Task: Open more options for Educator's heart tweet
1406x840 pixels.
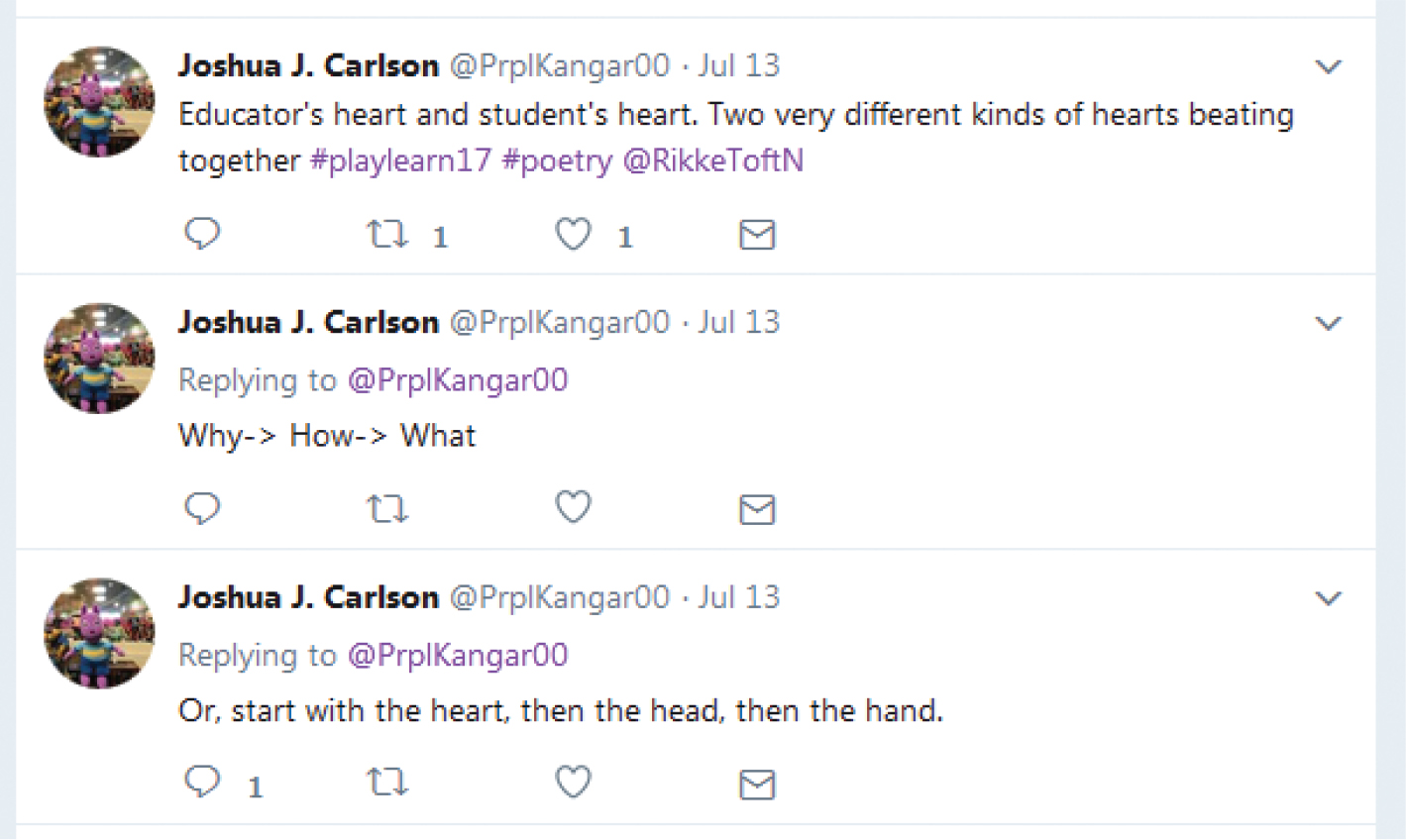Action: point(1328,67)
